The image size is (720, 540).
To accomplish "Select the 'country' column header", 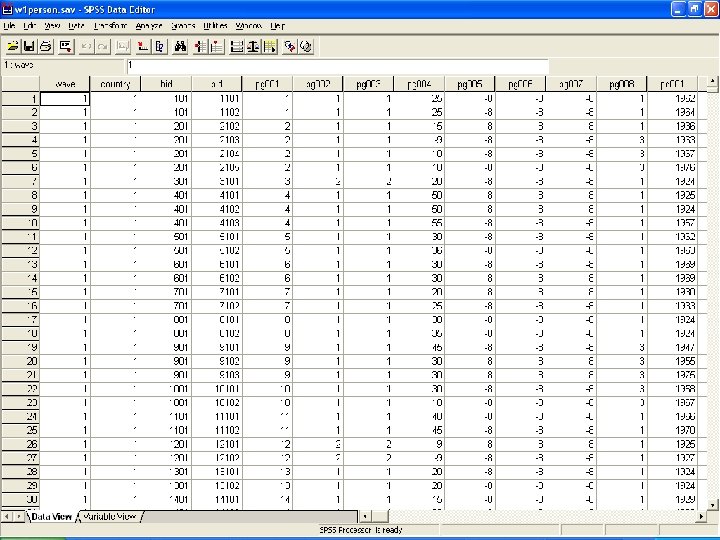I will click(115, 84).
